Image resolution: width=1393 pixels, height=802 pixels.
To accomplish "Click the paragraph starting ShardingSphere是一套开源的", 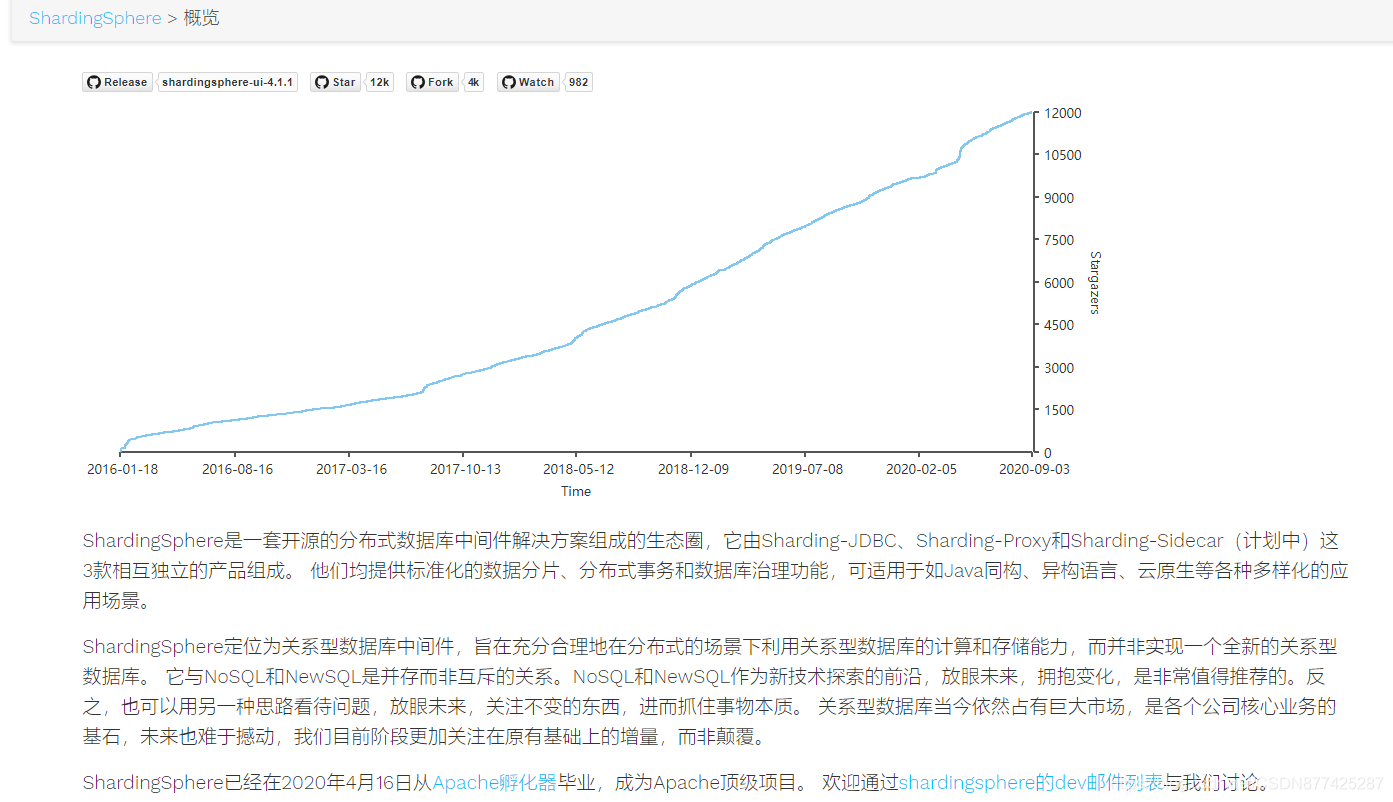I will pos(715,571).
